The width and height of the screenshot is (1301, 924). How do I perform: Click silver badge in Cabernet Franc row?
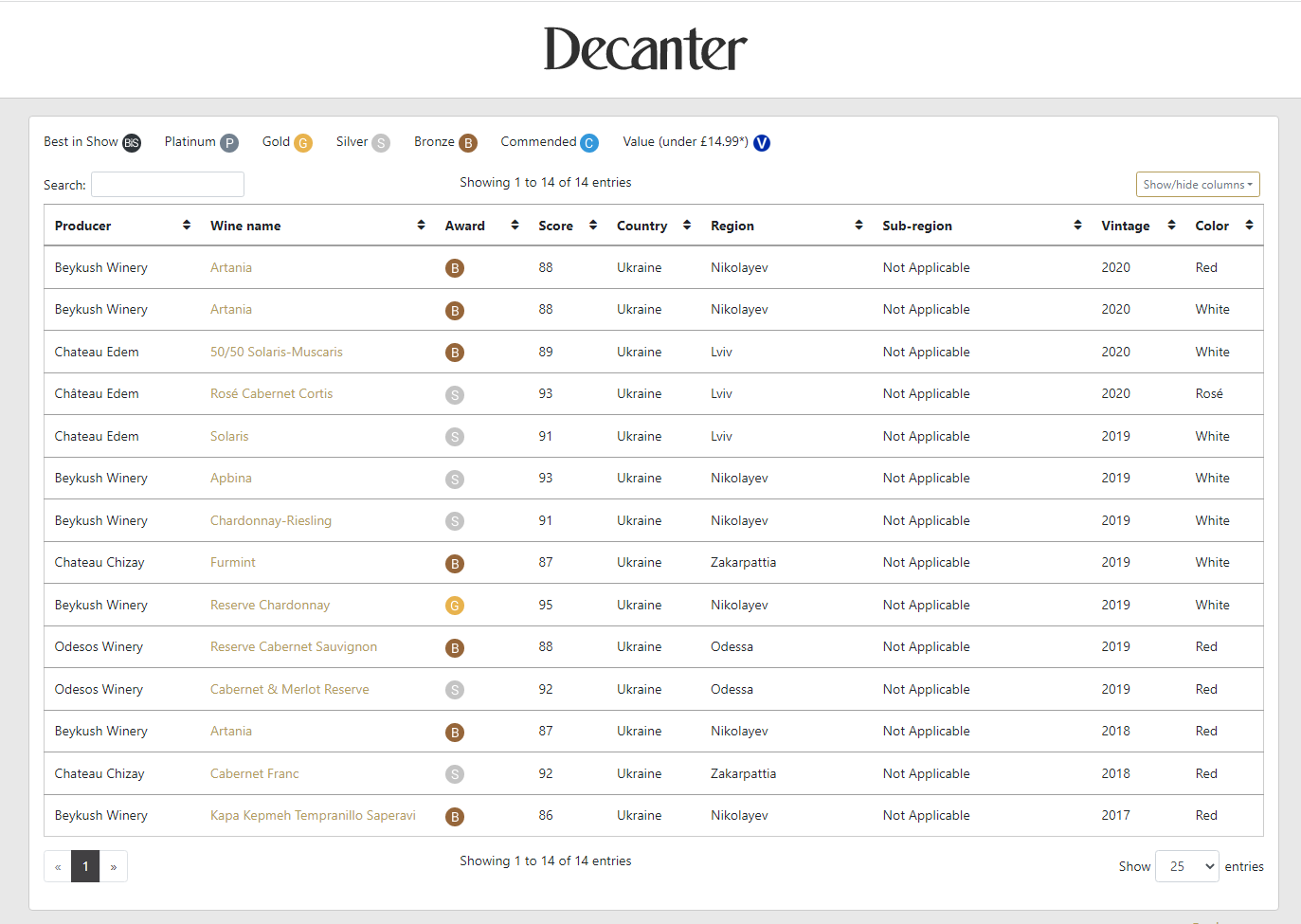click(x=455, y=774)
